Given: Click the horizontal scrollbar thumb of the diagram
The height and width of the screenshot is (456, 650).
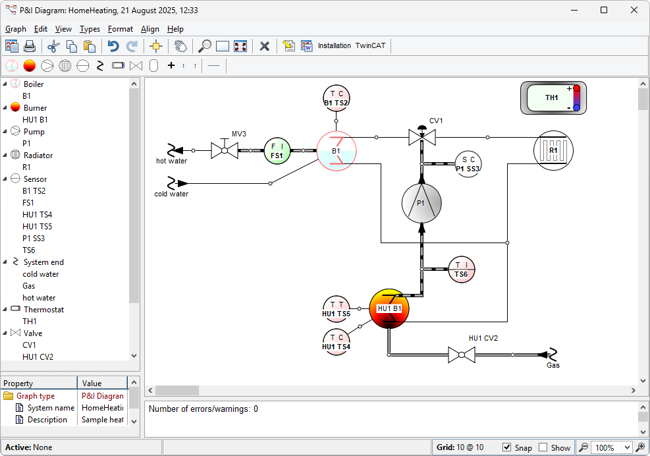Looking at the screenshot, I should (x=177, y=391).
